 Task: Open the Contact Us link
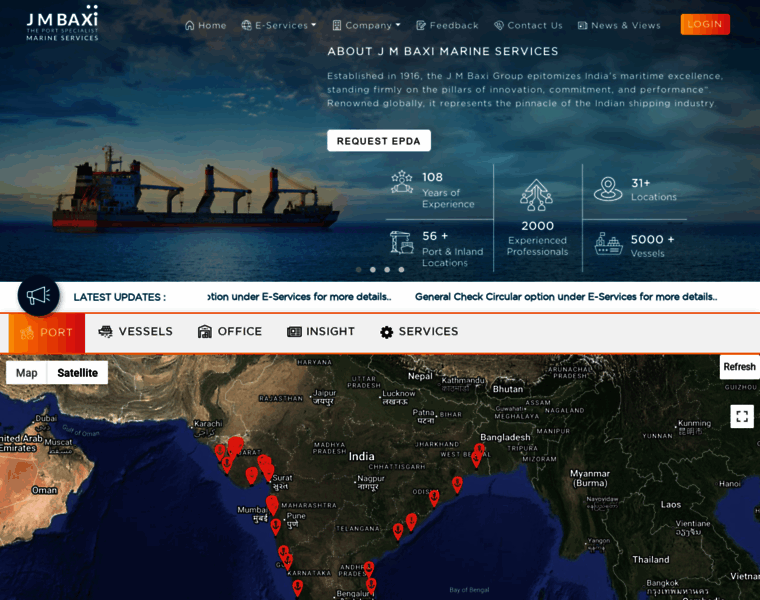point(528,25)
